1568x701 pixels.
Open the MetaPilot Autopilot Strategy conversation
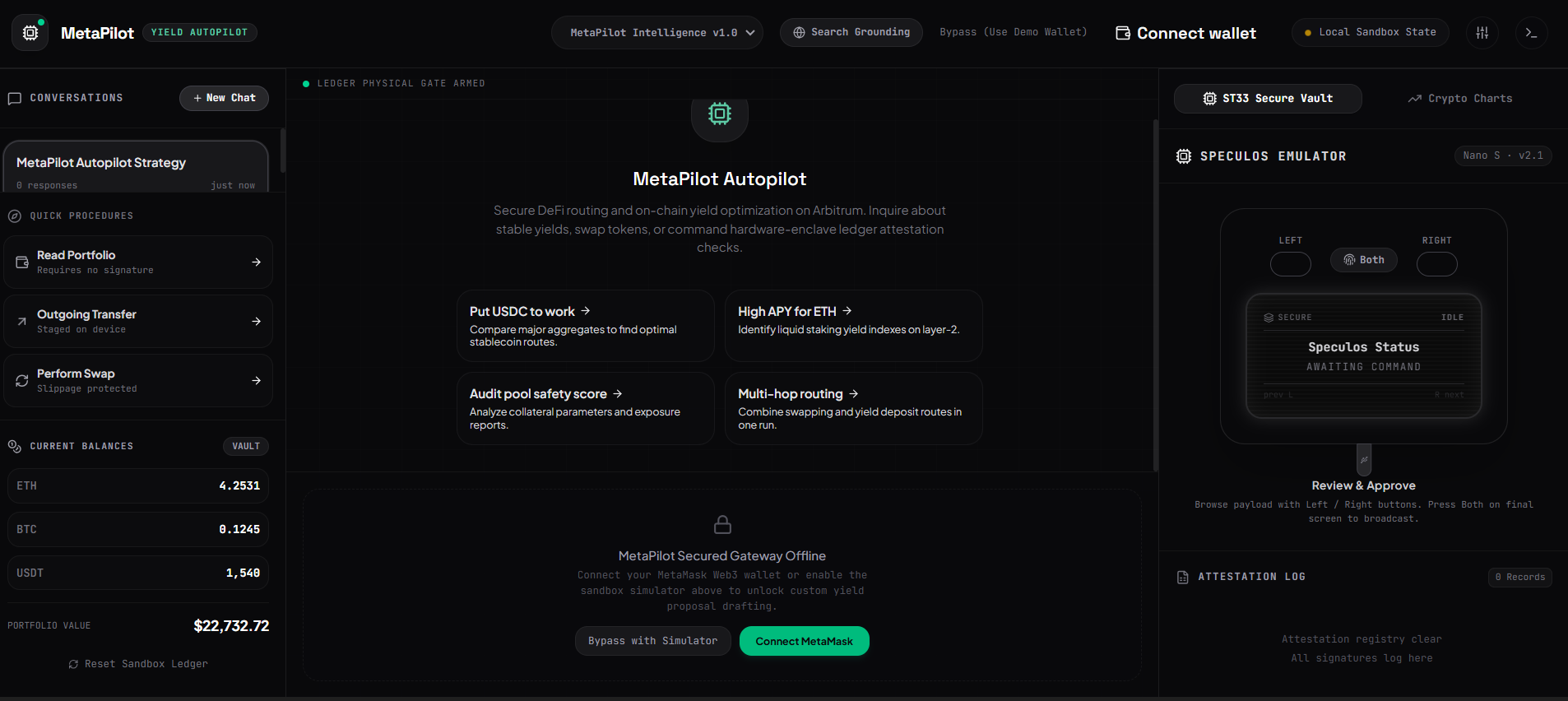[x=136, y=168]
